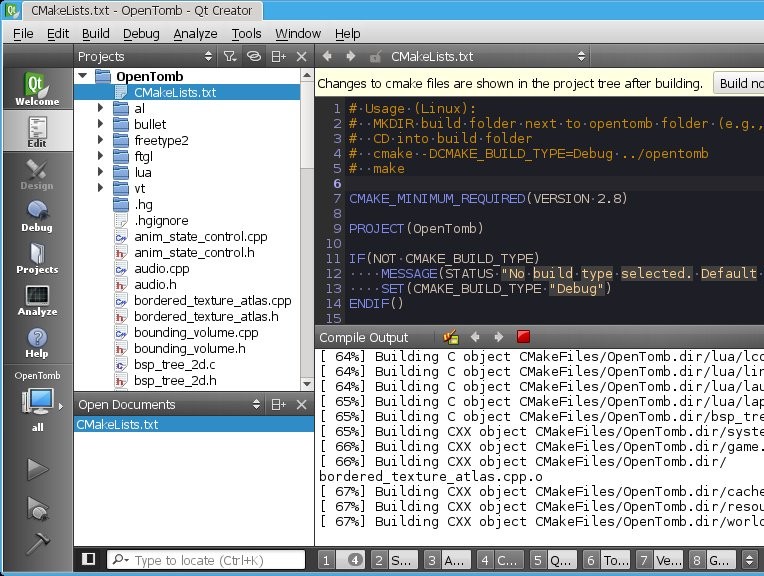Switch to Debug mode
The width and height of the screenshot is (764, 576).
[37, 215]
